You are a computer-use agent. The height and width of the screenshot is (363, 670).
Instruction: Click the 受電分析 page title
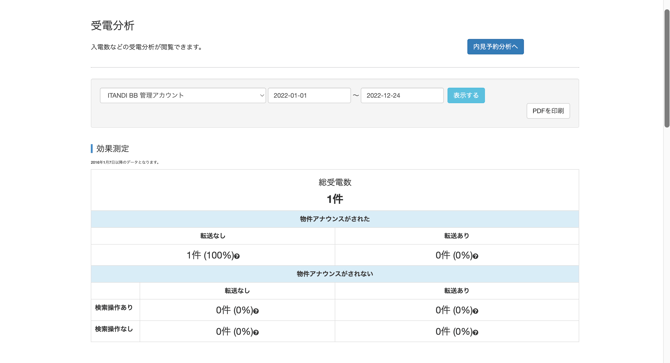tap(112, 26)
